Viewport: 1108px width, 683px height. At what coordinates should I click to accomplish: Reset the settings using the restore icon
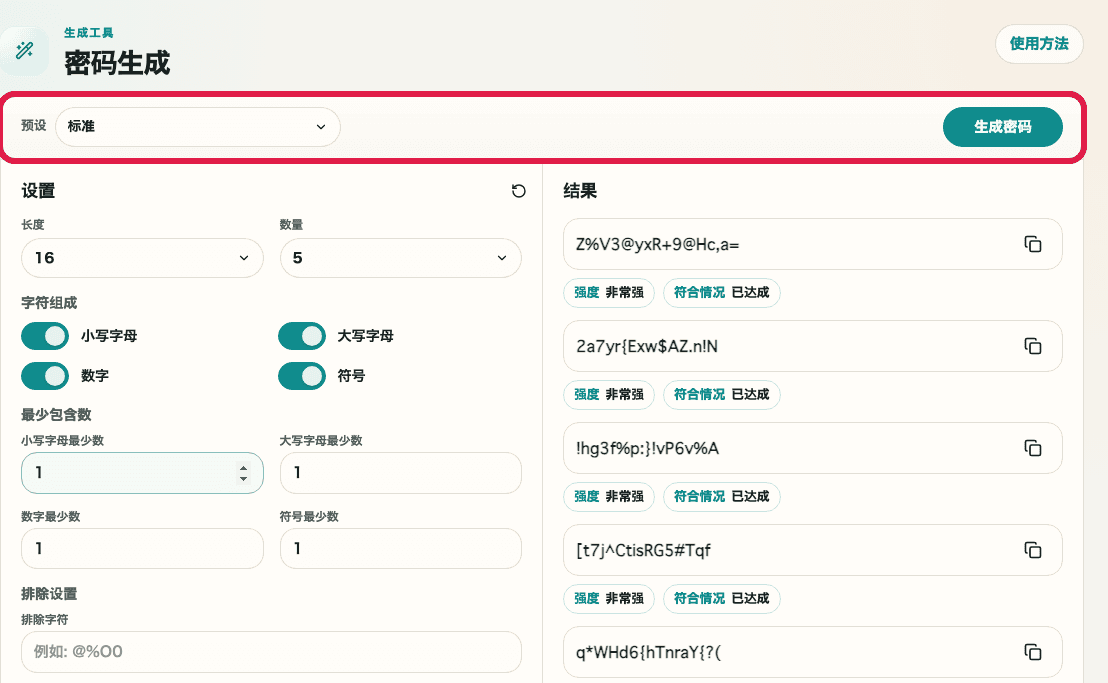point(519,191)
